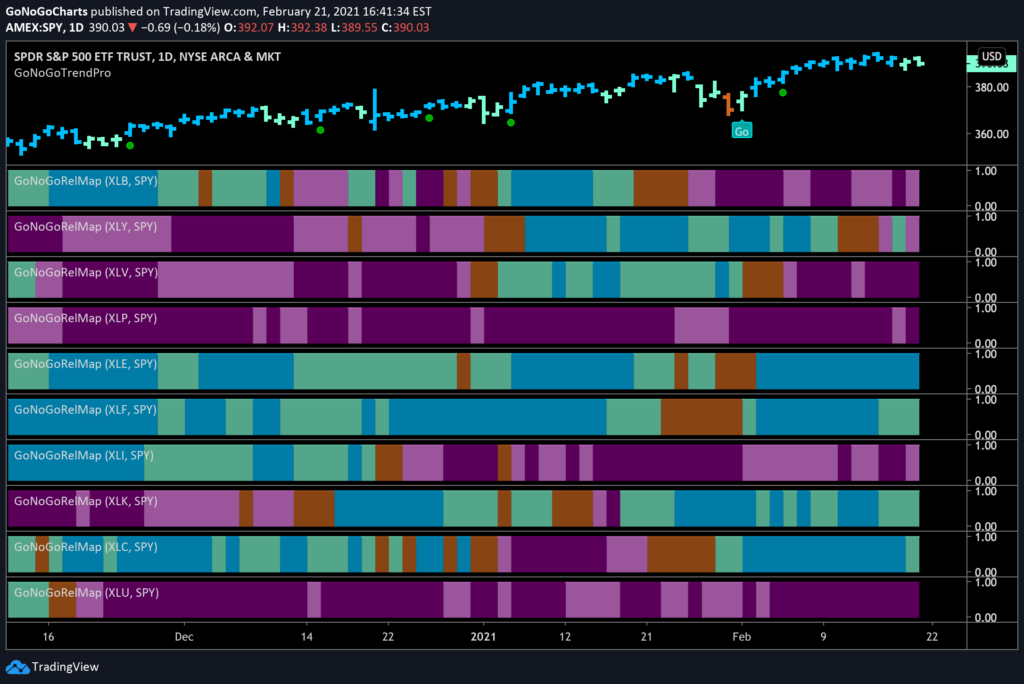Select the GoNoGoRelMap (XLV, SPY) label
This screenshot has width=1024, height=684.
point(86,272)
